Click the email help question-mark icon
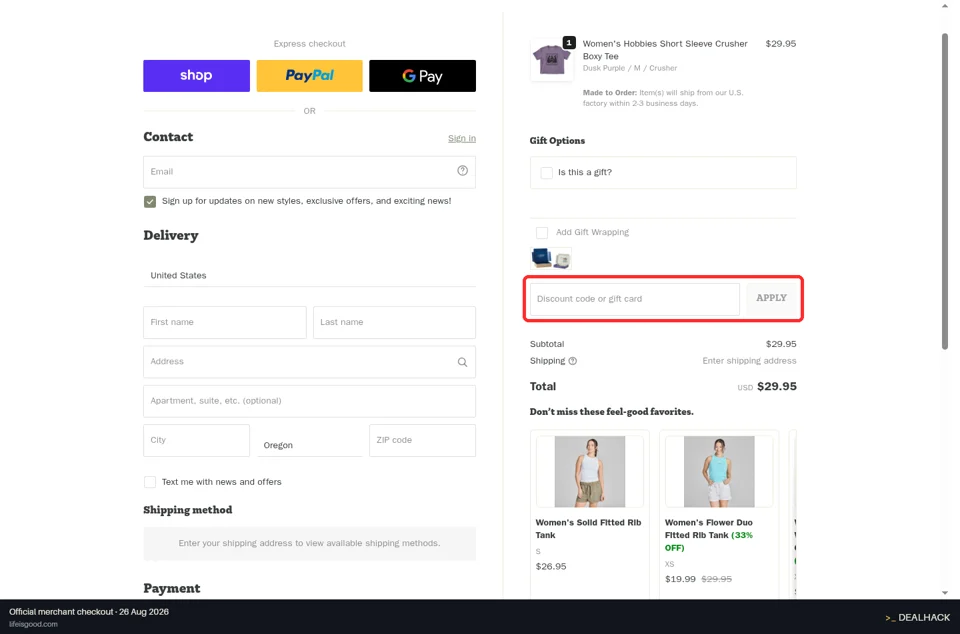Image resolution: width=960 pixels, height=634 pixels. tap(462, 171)
